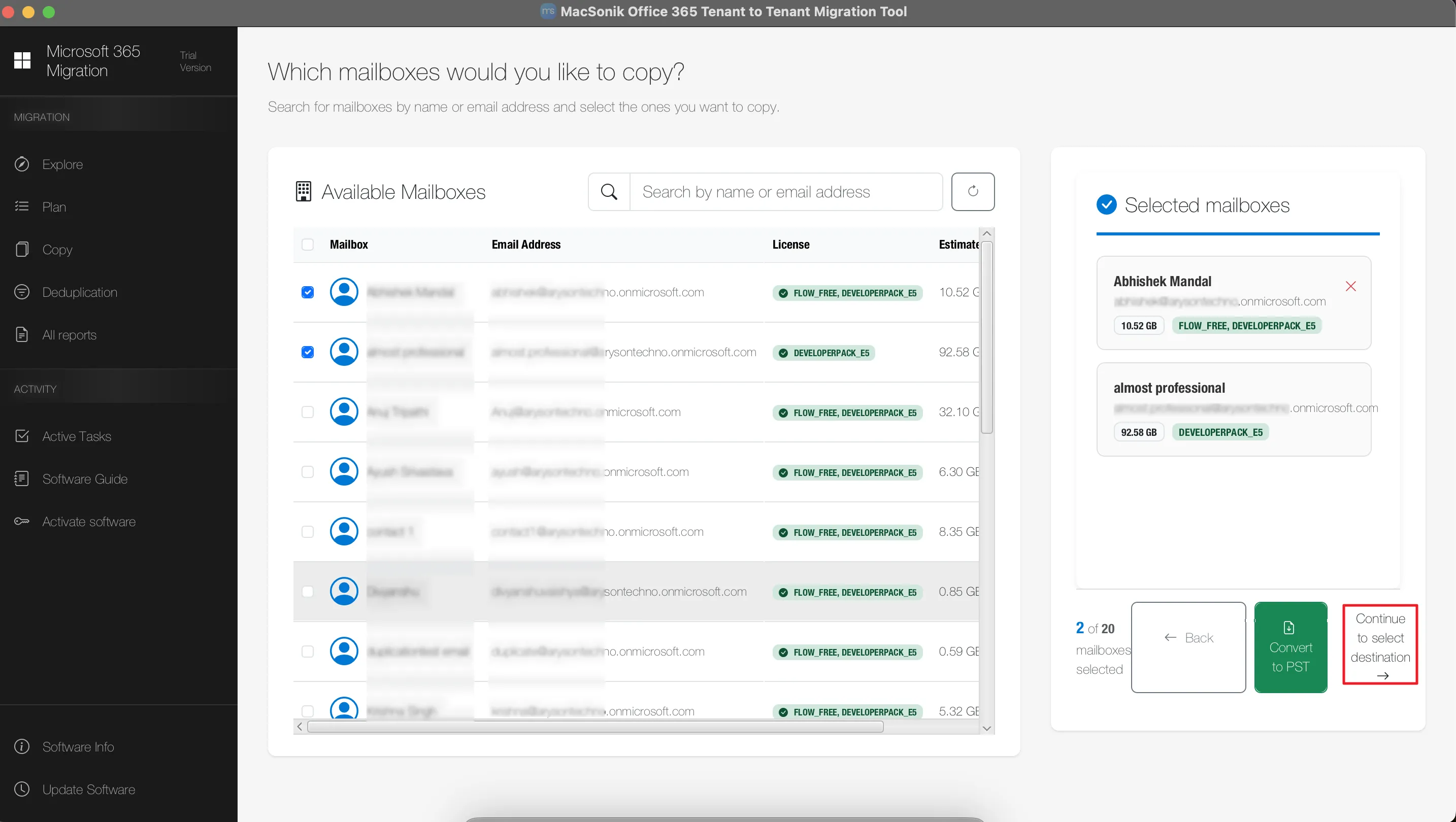Image resolution: width=1456 pixels, height=822 pixels.
Task: Click the almost professional selected mailbox card
Action: [1234, 409]
